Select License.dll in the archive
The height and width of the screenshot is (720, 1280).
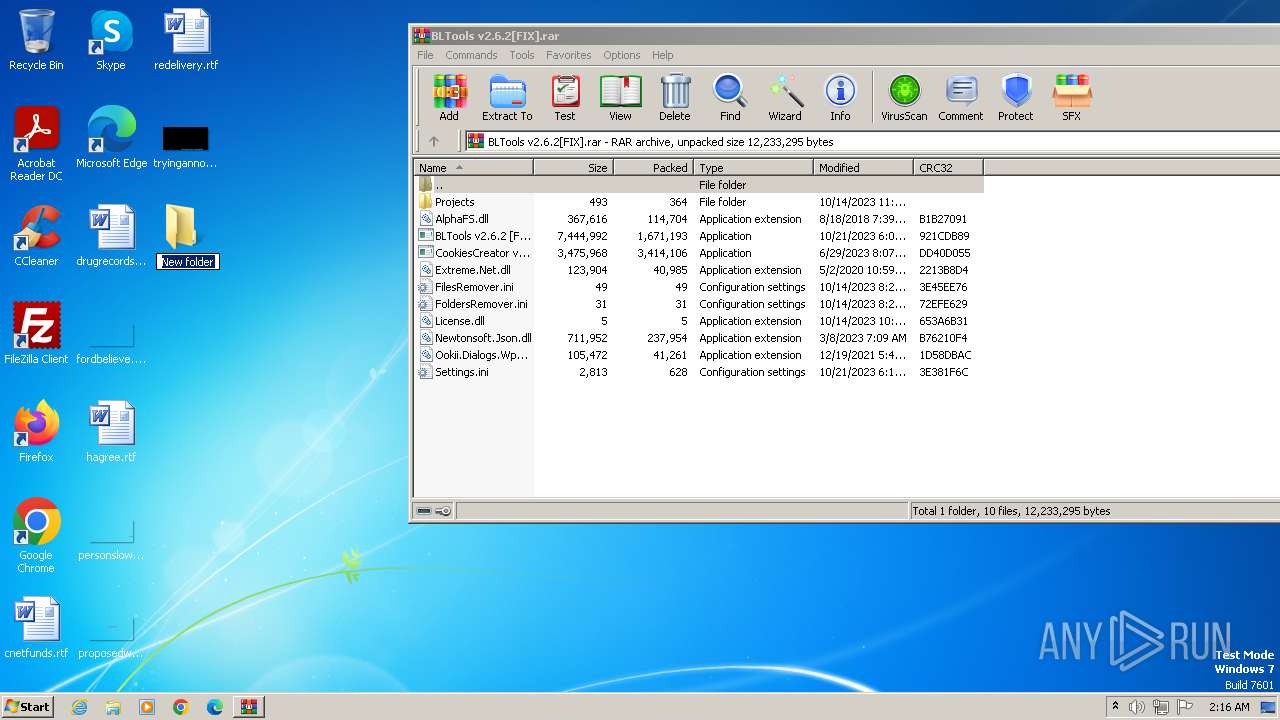[699, 321]
